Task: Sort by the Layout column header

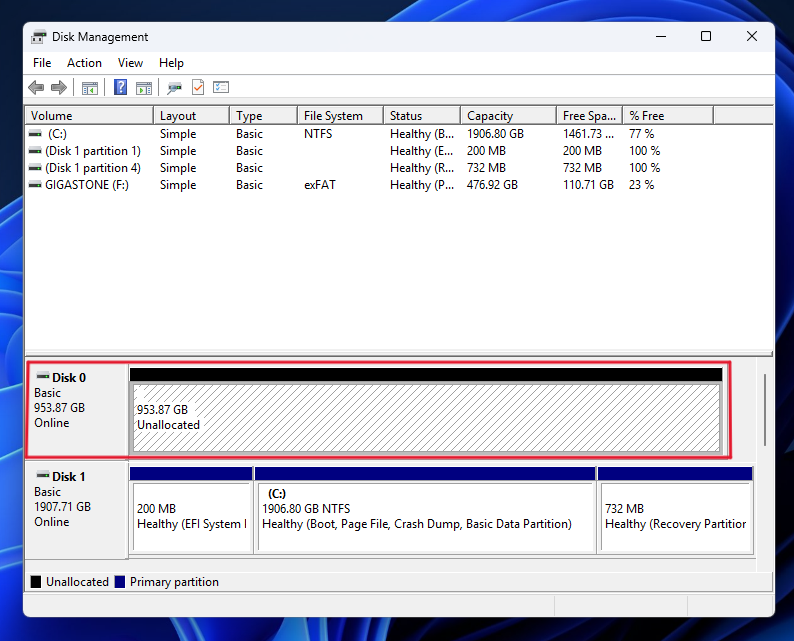Action: click(x=191, y=115)
